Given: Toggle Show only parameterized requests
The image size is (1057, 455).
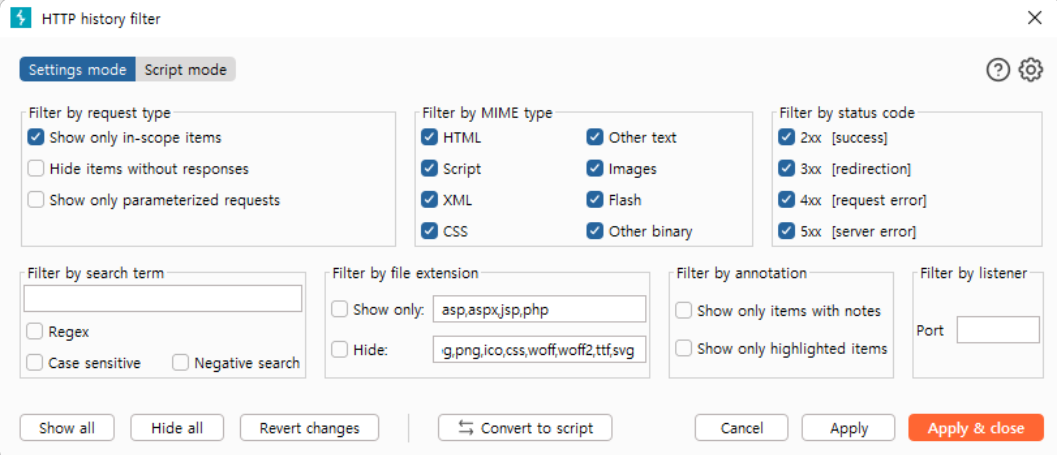Looking at the screenshot, I should 37,200.
